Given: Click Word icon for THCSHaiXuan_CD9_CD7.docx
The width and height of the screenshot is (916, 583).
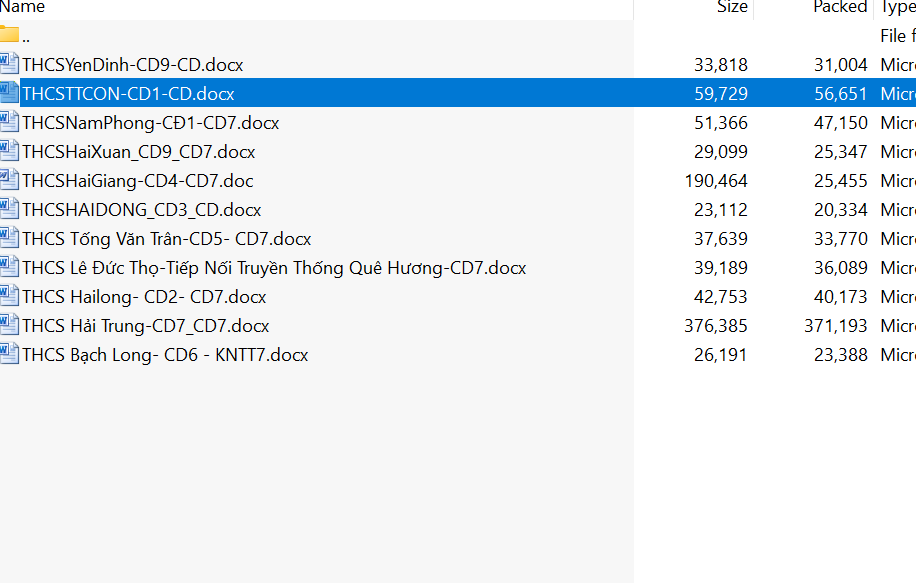Looking at the screenshot, I should (x=10, y=151).
